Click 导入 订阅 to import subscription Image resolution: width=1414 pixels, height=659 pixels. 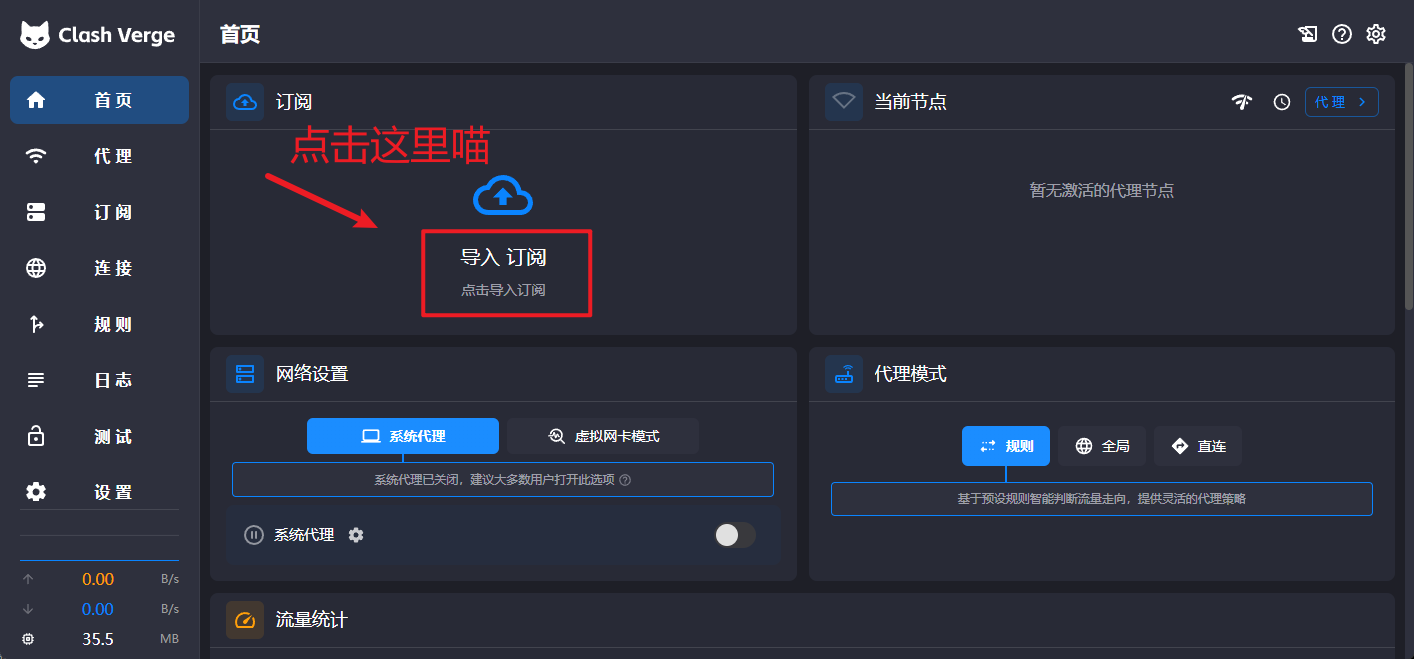pos(503,257)
